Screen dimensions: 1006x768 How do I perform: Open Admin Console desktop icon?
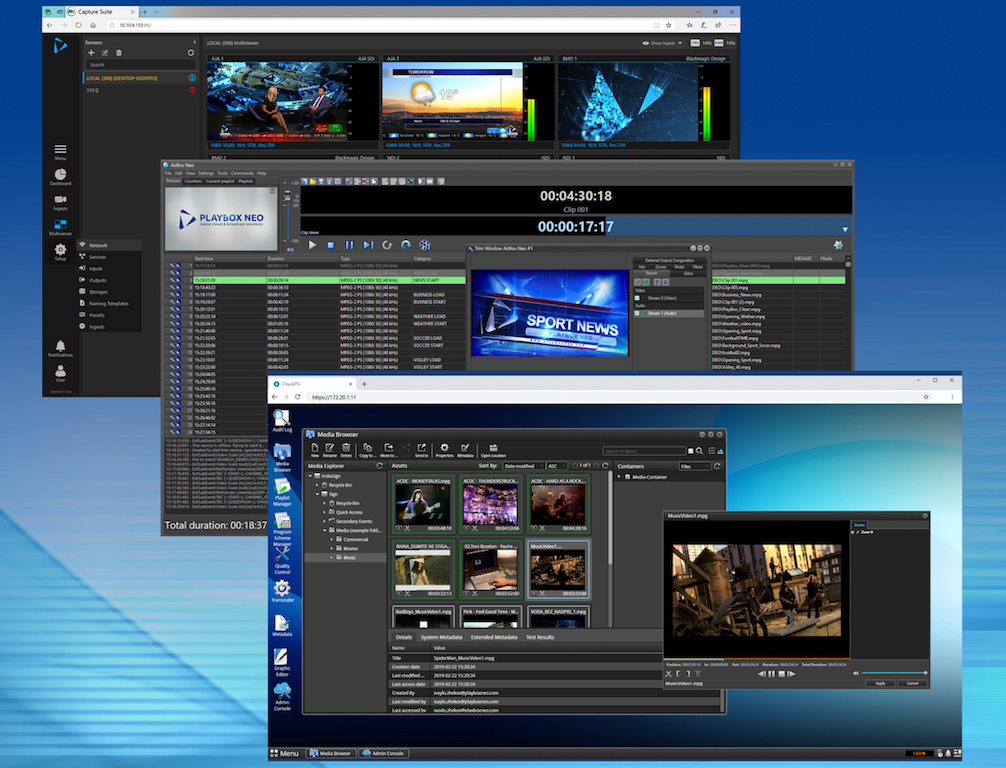282,697
